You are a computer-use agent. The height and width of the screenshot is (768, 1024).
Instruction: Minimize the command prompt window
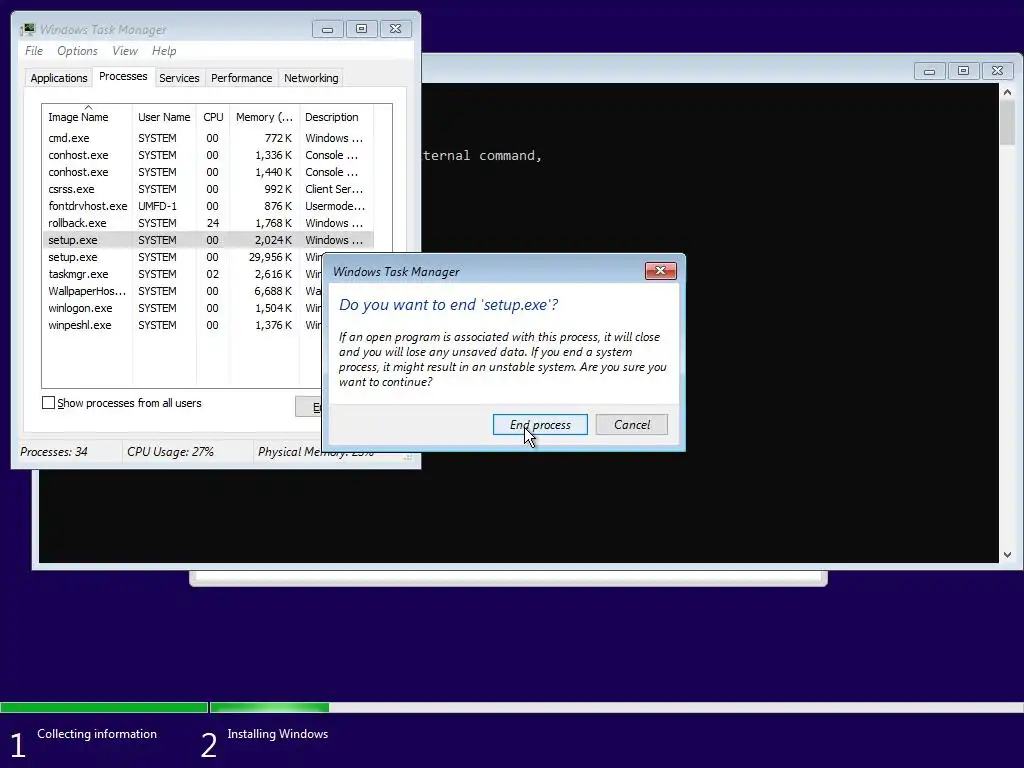929,71
